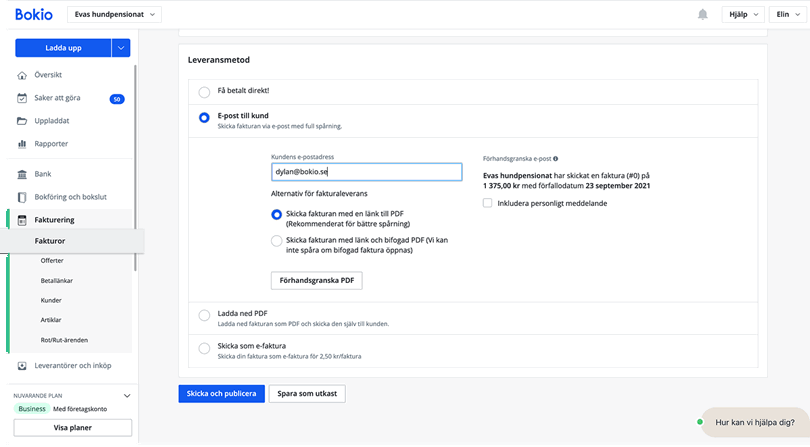This screenshot has width=810, height=447.
Task: Click the Fakturering invoice icon
Action: [x=22, y=220]
